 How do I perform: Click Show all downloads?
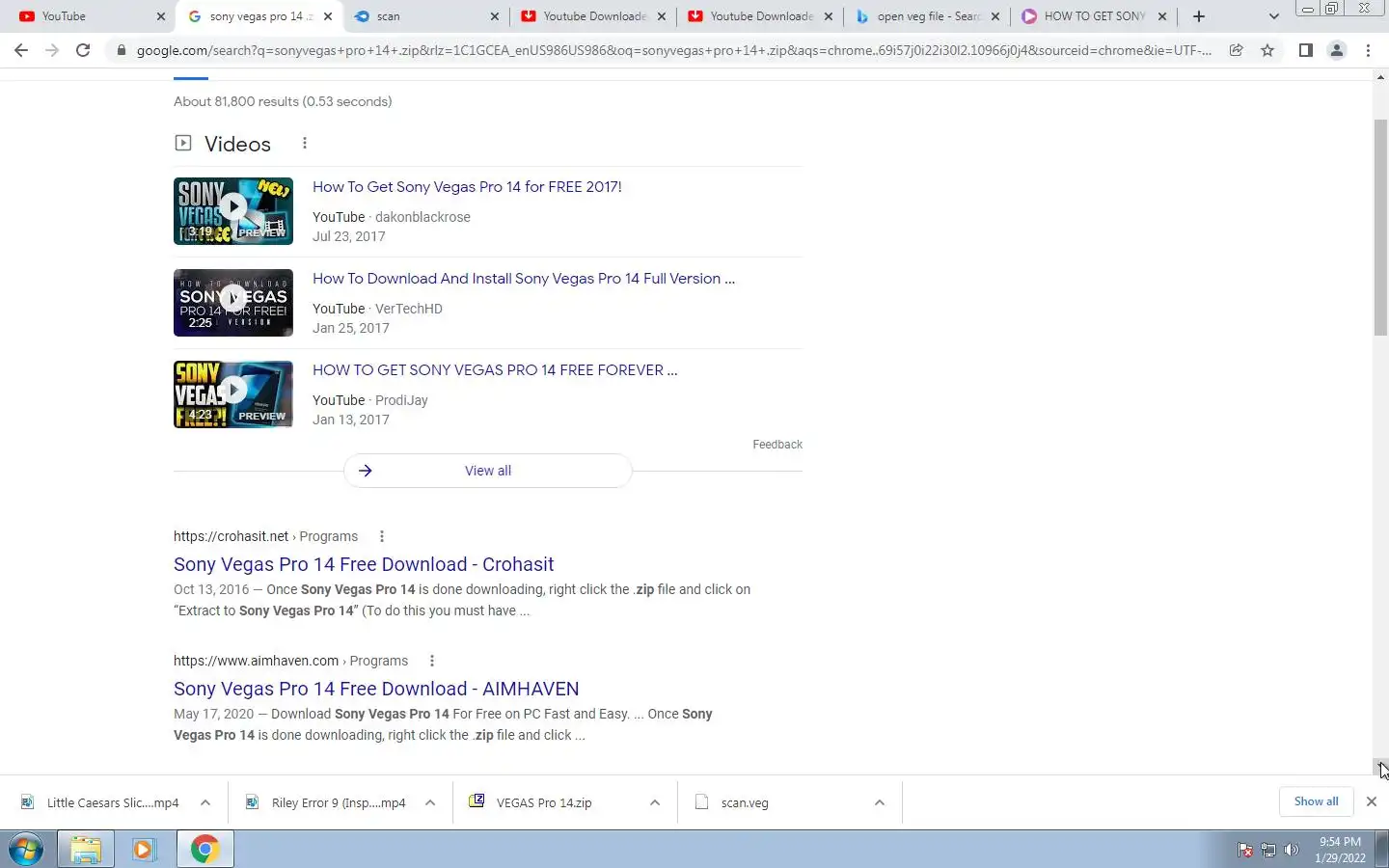(1316, 801)
